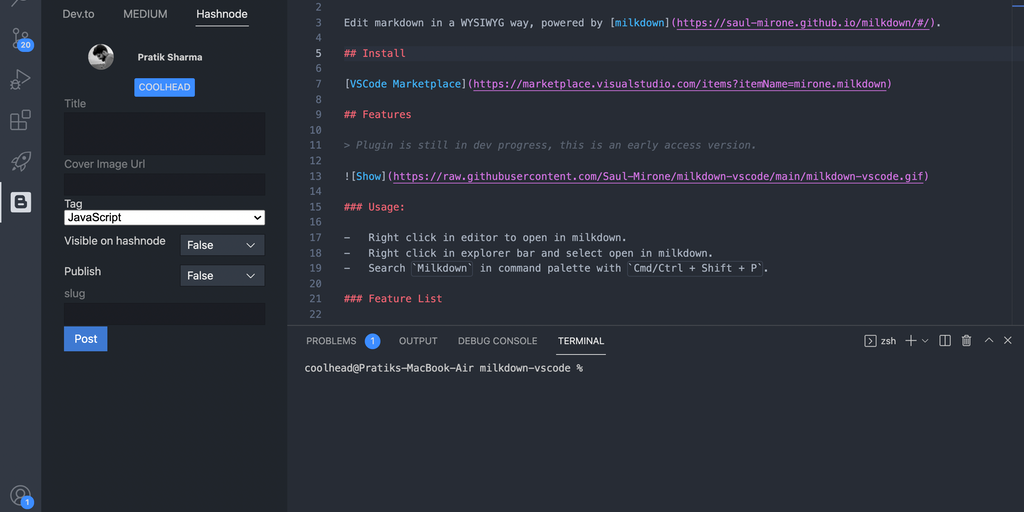Open the PROBLEMS panel tab

pos(331,341)
